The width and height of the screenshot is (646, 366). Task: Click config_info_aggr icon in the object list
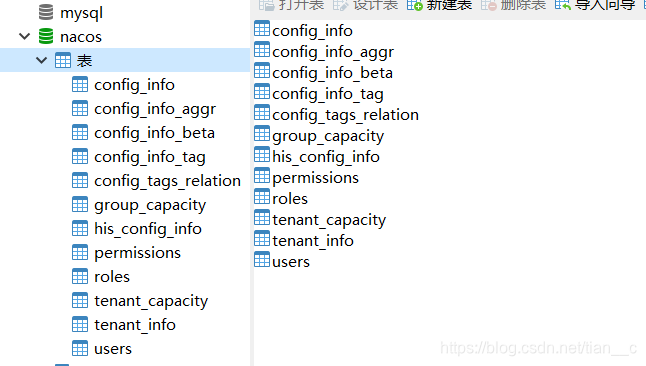tap(262, 49)
